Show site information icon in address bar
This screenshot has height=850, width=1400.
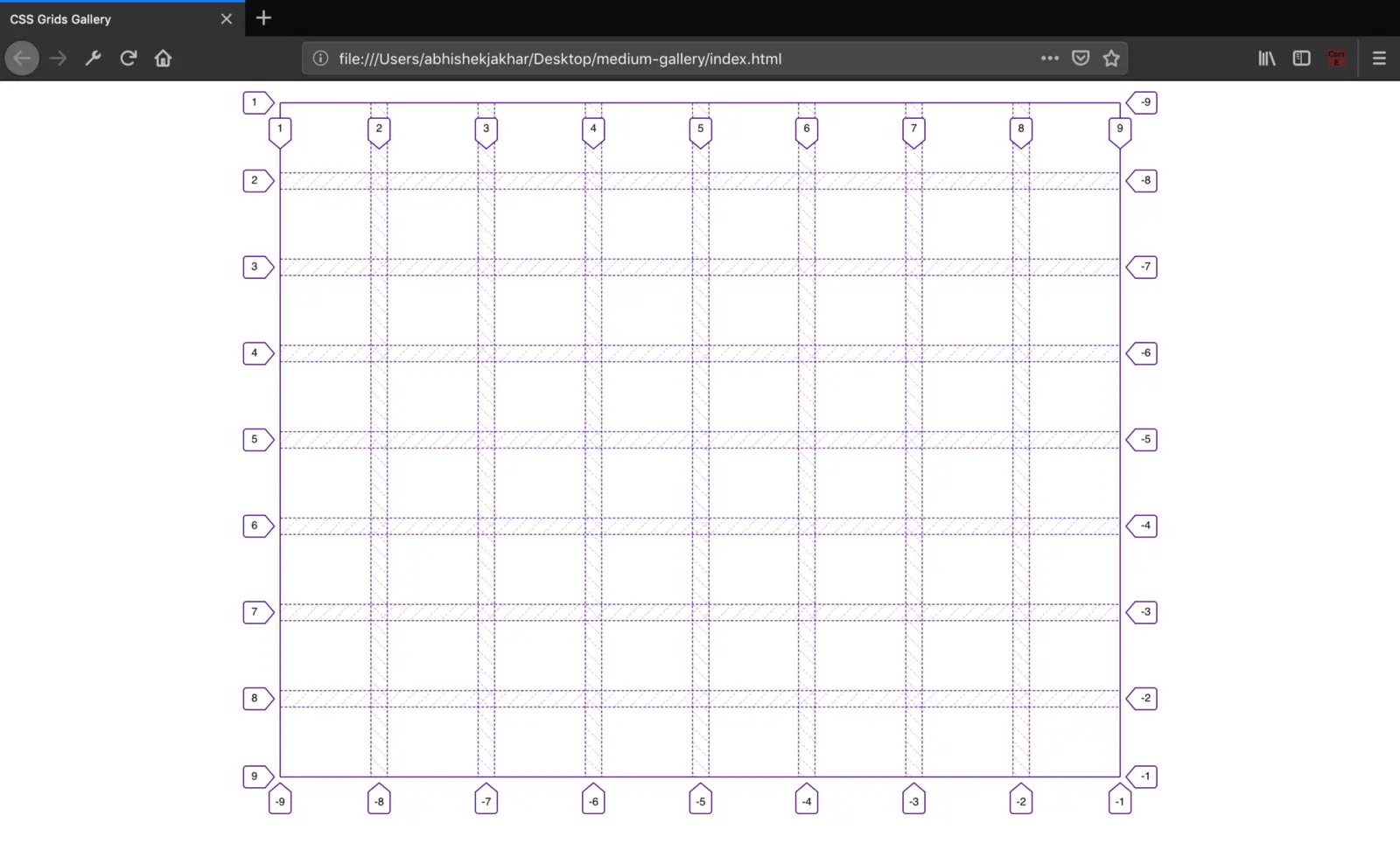(320, 59)
